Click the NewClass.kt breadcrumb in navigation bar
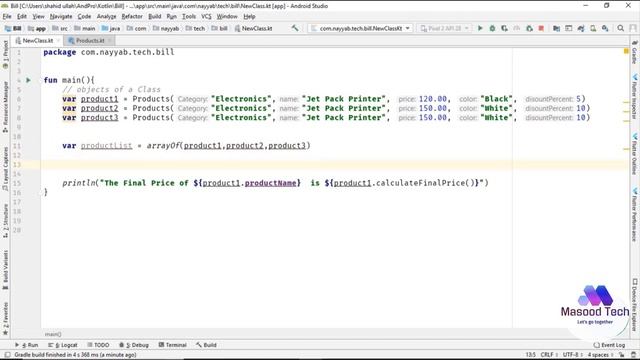The width and height of the screenshot is (640, 360). [253, 28]
